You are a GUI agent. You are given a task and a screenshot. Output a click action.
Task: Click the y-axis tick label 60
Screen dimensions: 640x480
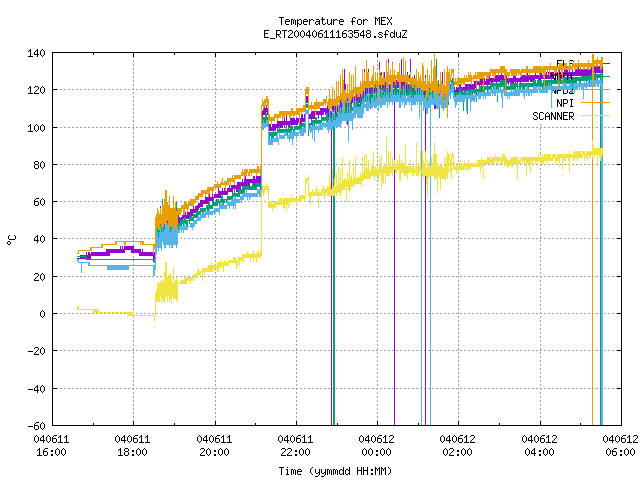click(39, 202)
